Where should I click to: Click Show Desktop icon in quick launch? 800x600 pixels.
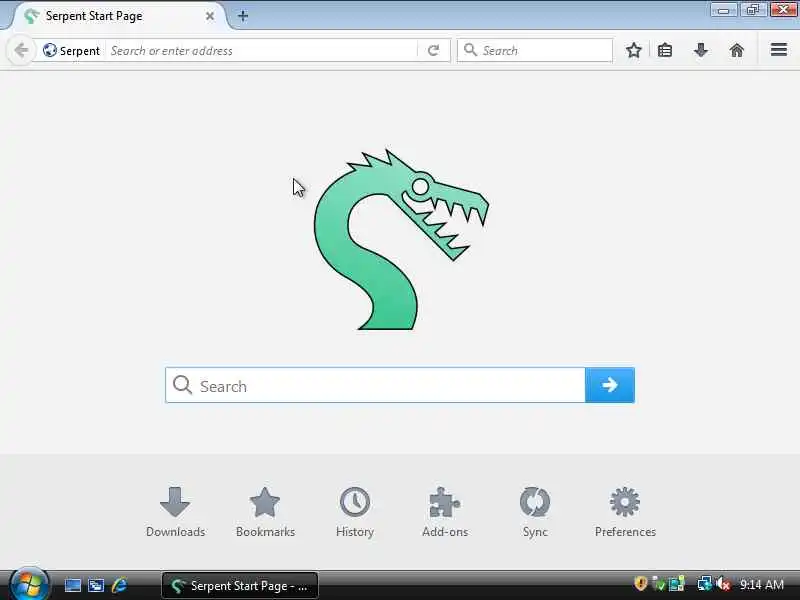(72, 585)
